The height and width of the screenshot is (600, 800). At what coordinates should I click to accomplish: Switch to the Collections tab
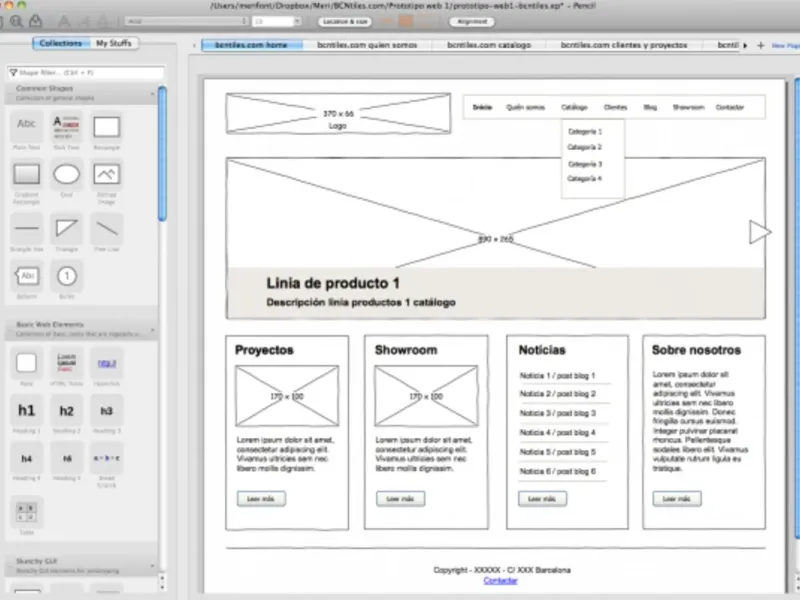pyautogui.click(x=61, y=43)
